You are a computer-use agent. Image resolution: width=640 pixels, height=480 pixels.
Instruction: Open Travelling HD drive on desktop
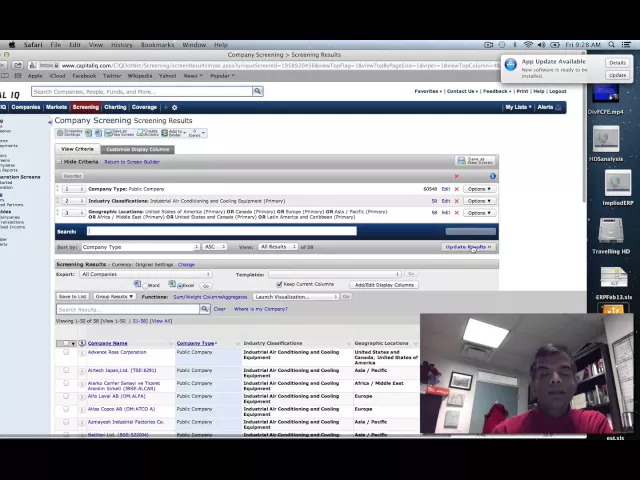point(611,236)
